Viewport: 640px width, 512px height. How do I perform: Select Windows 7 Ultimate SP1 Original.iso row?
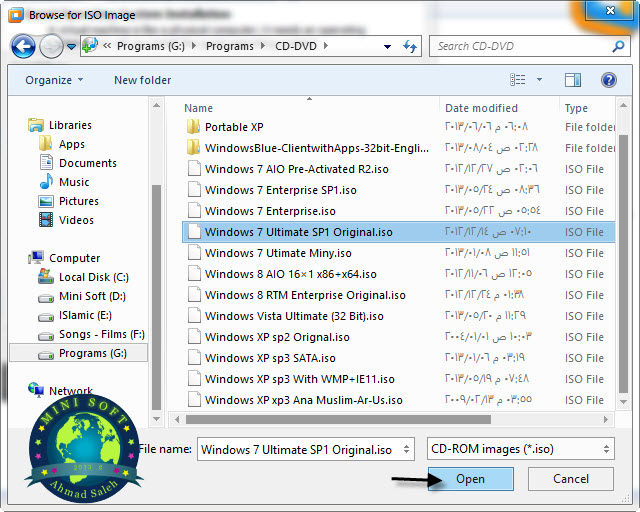398,232
